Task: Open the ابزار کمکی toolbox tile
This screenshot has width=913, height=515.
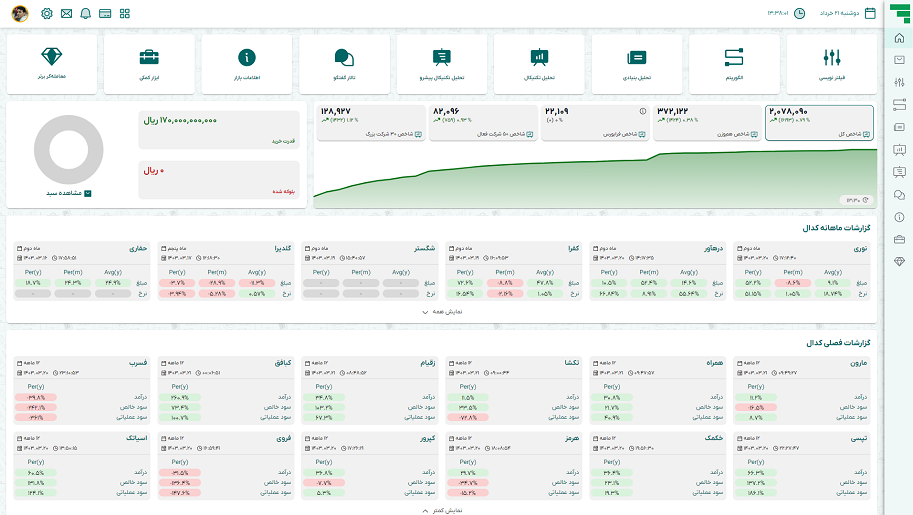Action: [x=149, y=64]
